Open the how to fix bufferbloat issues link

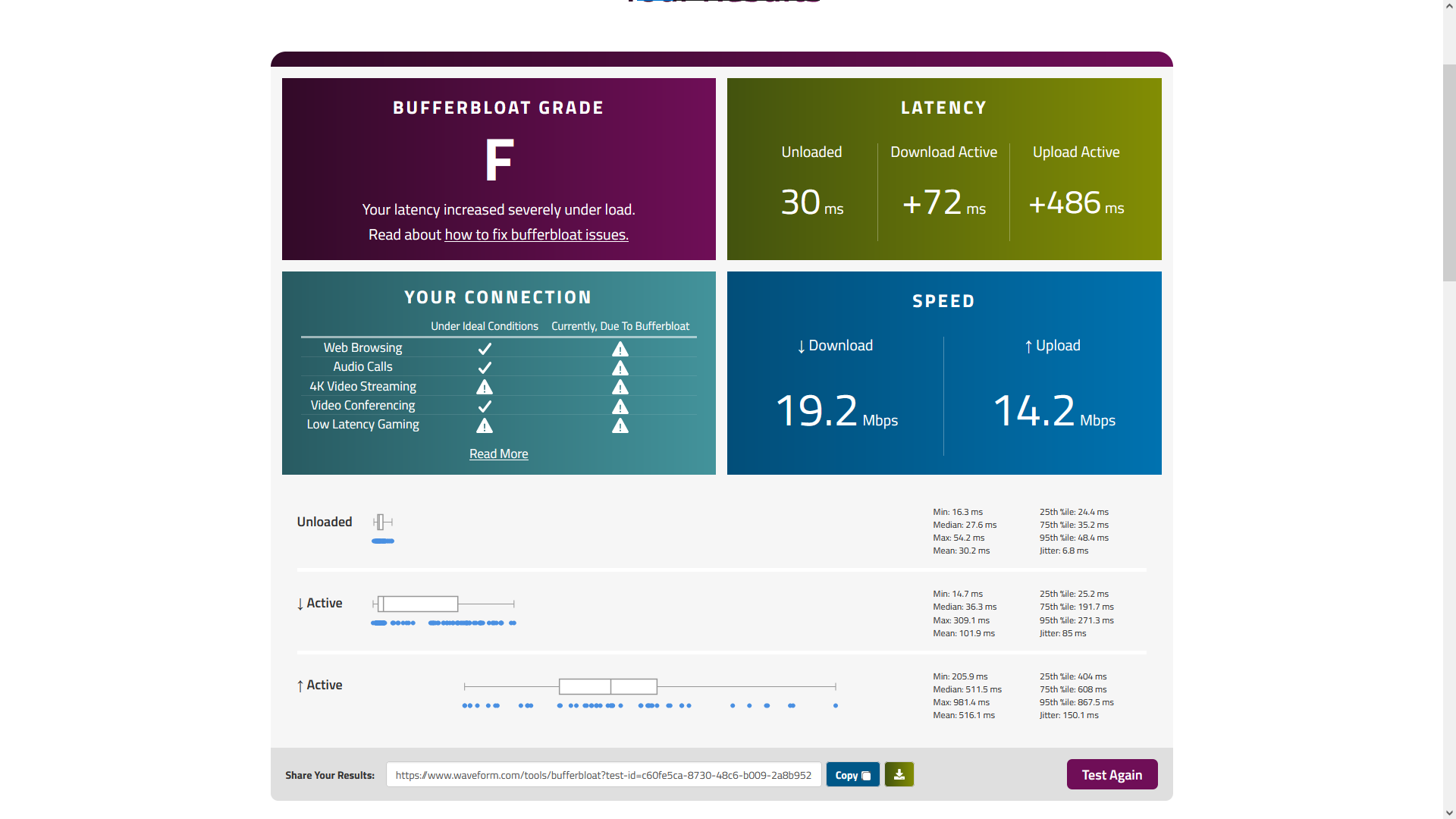(536, 235)
